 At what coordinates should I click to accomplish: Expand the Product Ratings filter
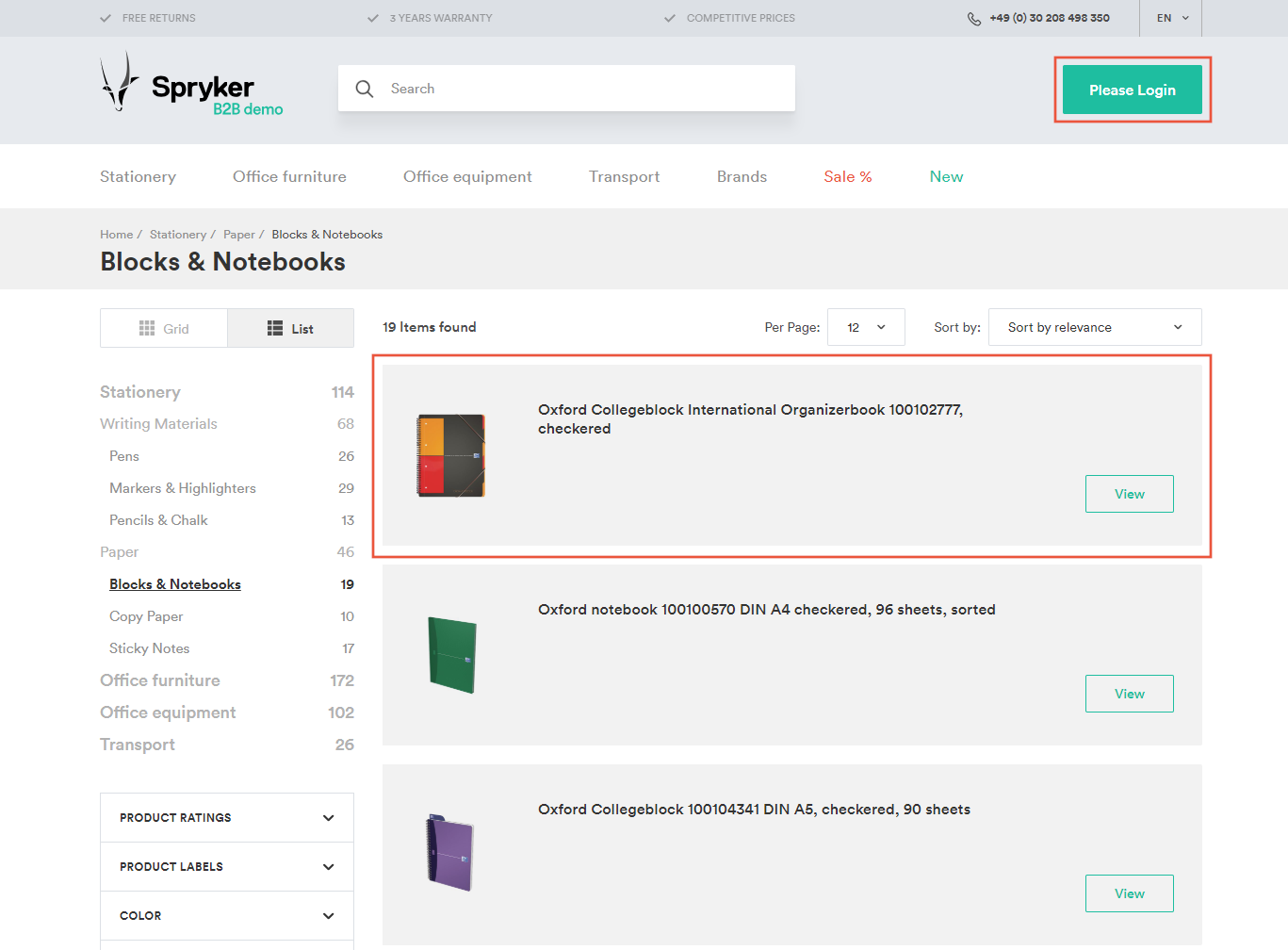point(227,818)
